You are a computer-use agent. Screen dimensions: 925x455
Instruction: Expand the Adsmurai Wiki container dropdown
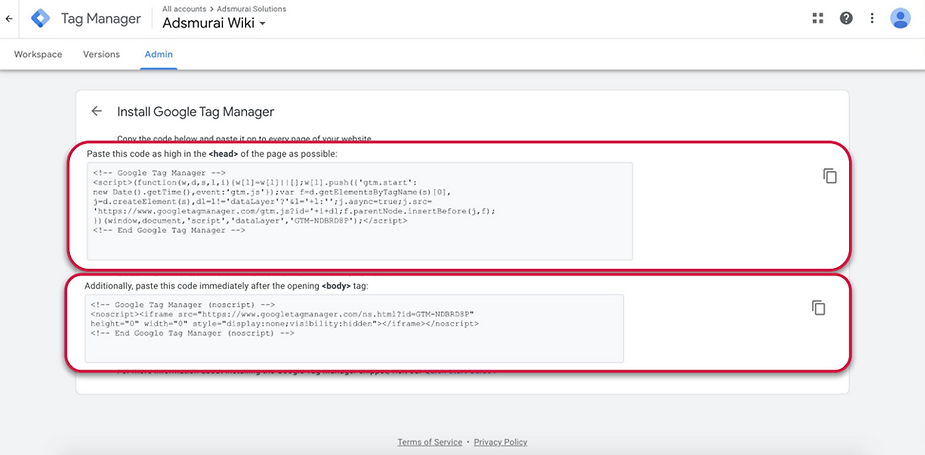coord(214,24)
